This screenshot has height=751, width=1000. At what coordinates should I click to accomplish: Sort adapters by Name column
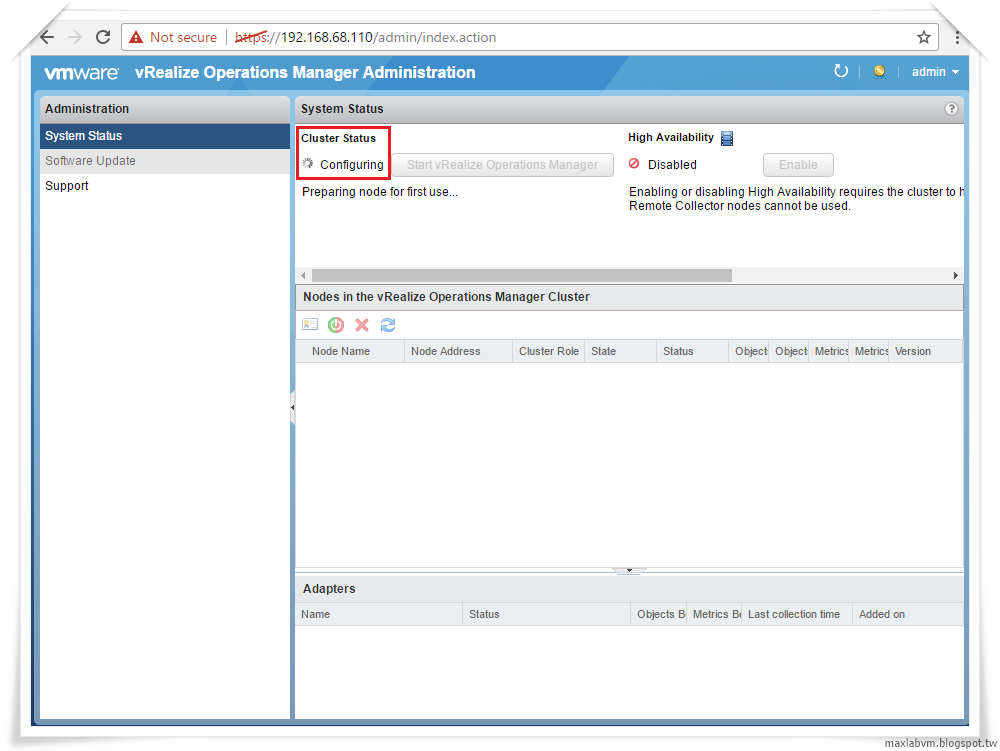379,614
